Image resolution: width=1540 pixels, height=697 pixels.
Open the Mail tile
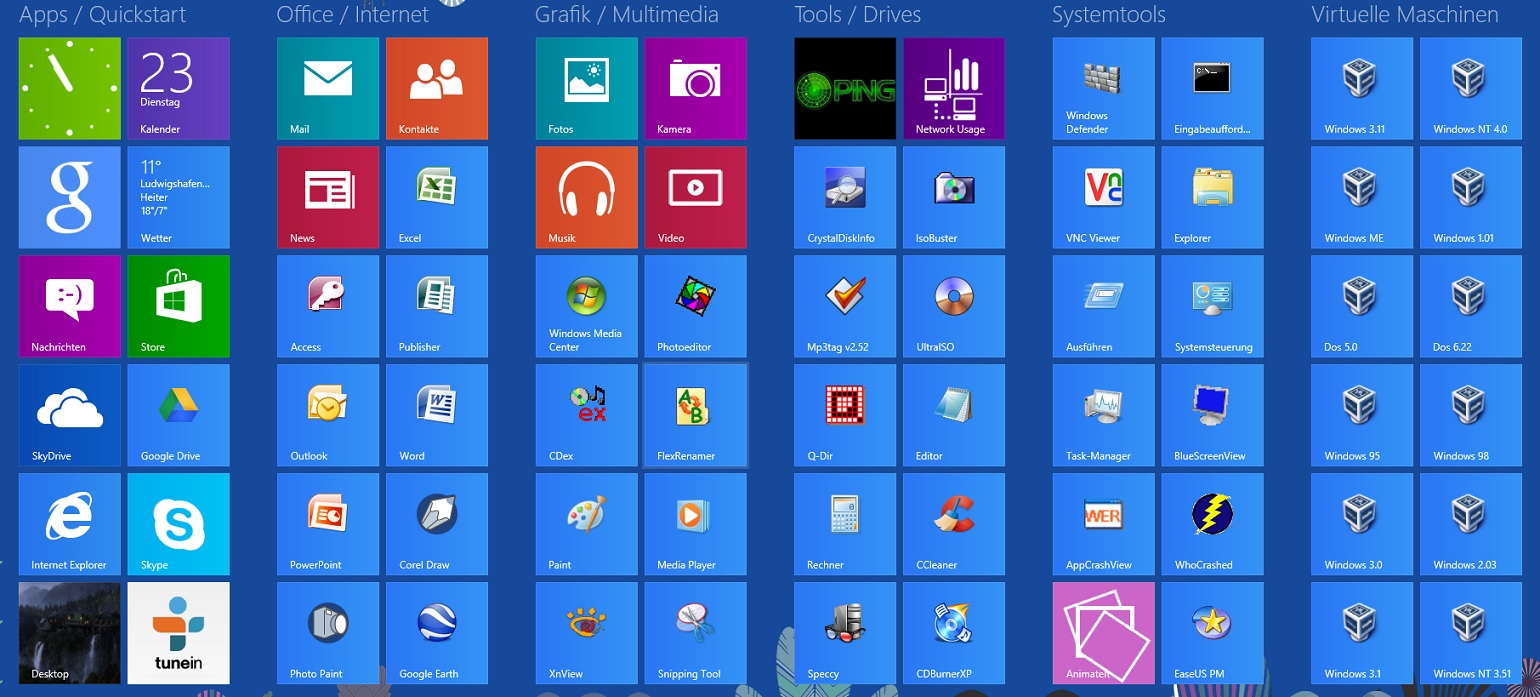click(x=328, y=88)
